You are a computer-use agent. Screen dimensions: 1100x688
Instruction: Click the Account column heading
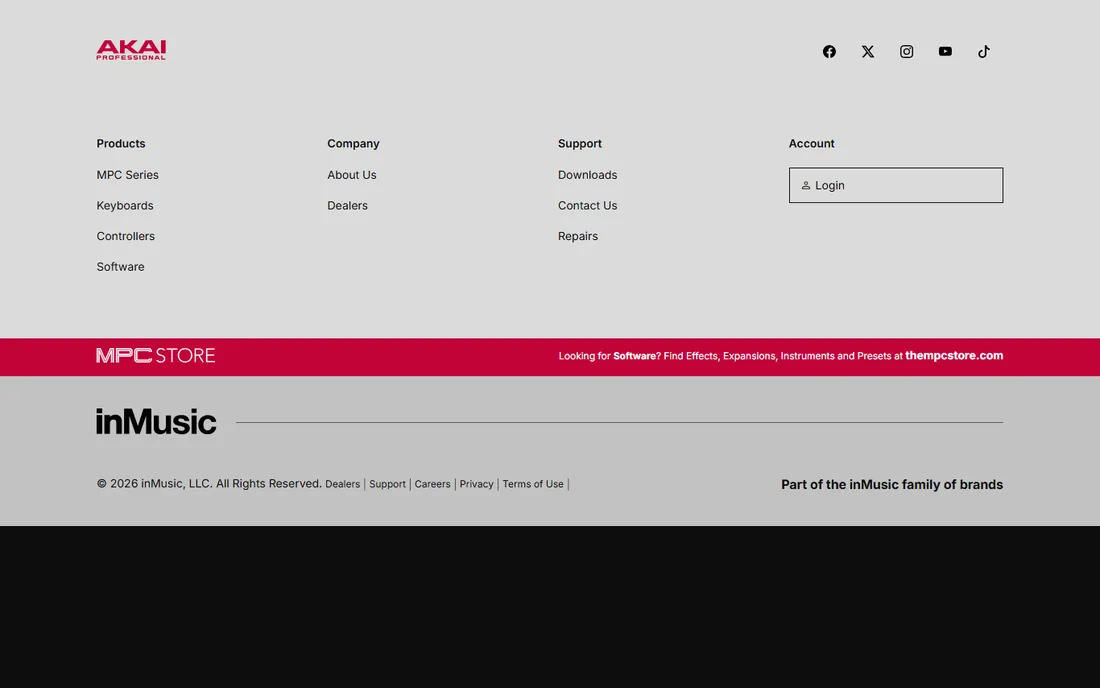pos(812,143)
